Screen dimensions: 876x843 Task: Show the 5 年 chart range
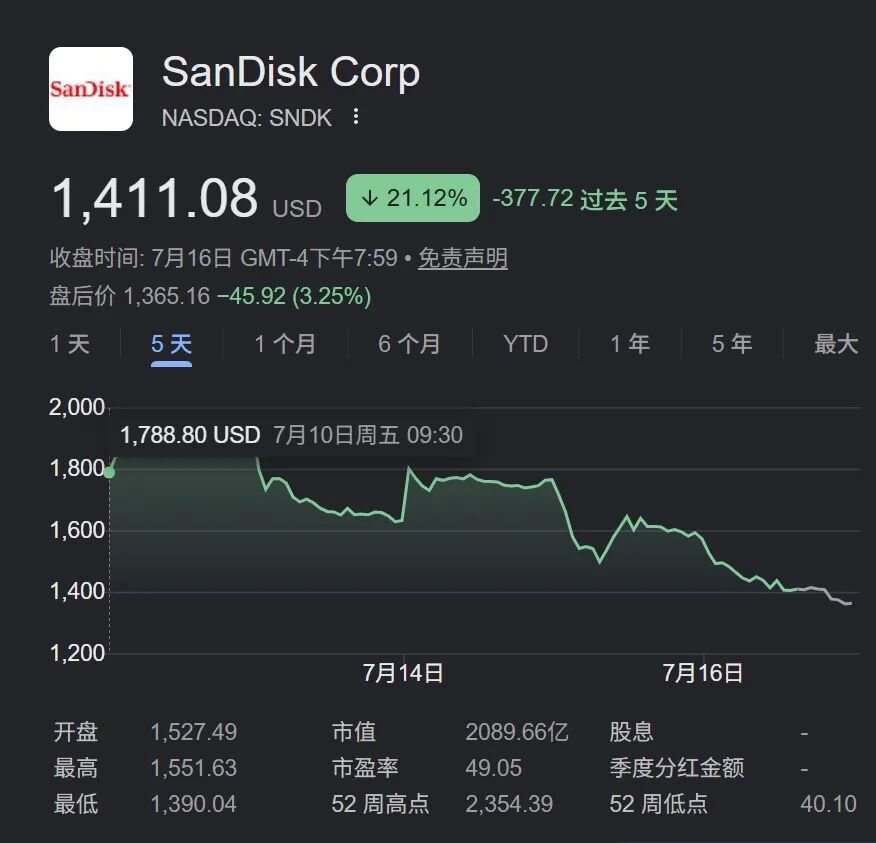pyautogui.click(x=732, y=344)
